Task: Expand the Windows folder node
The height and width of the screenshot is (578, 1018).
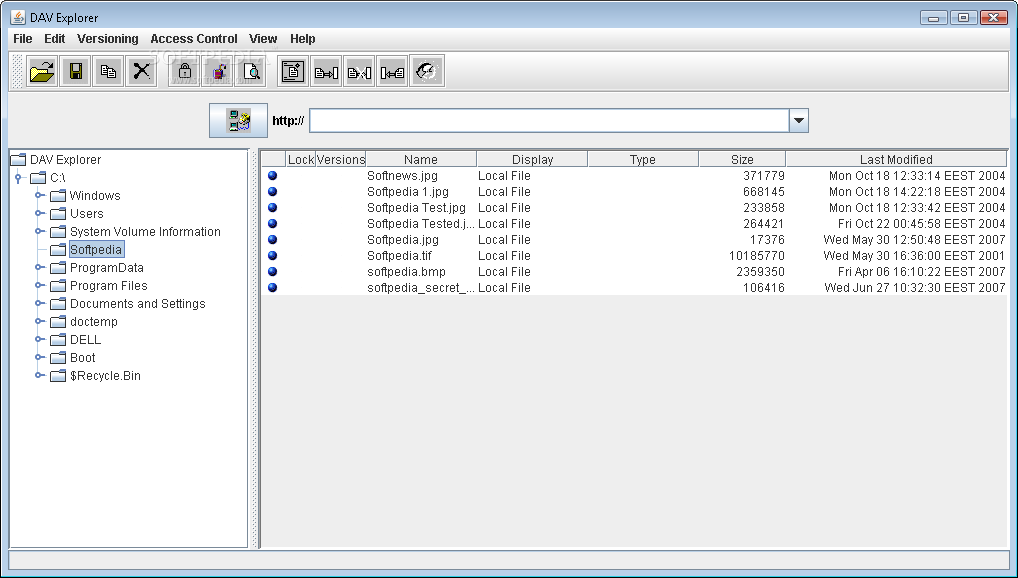Action: 39,195
